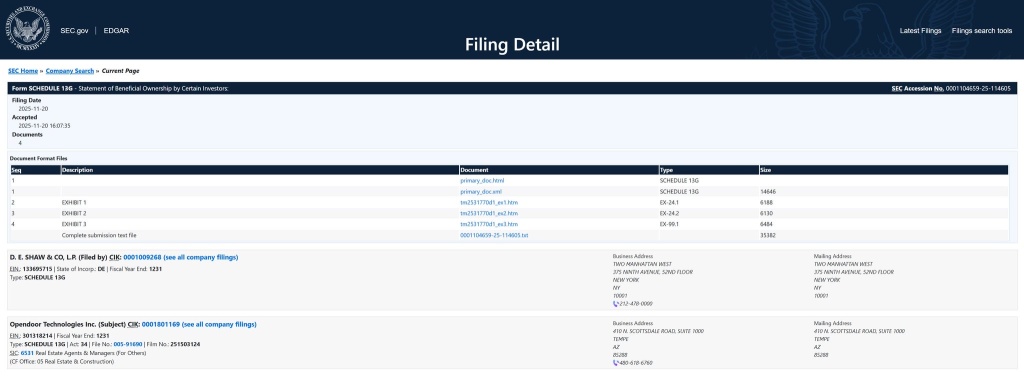See all company filings for D. E. Shaw
Screen dimensions: 1024x384
[x=200, y=257]
